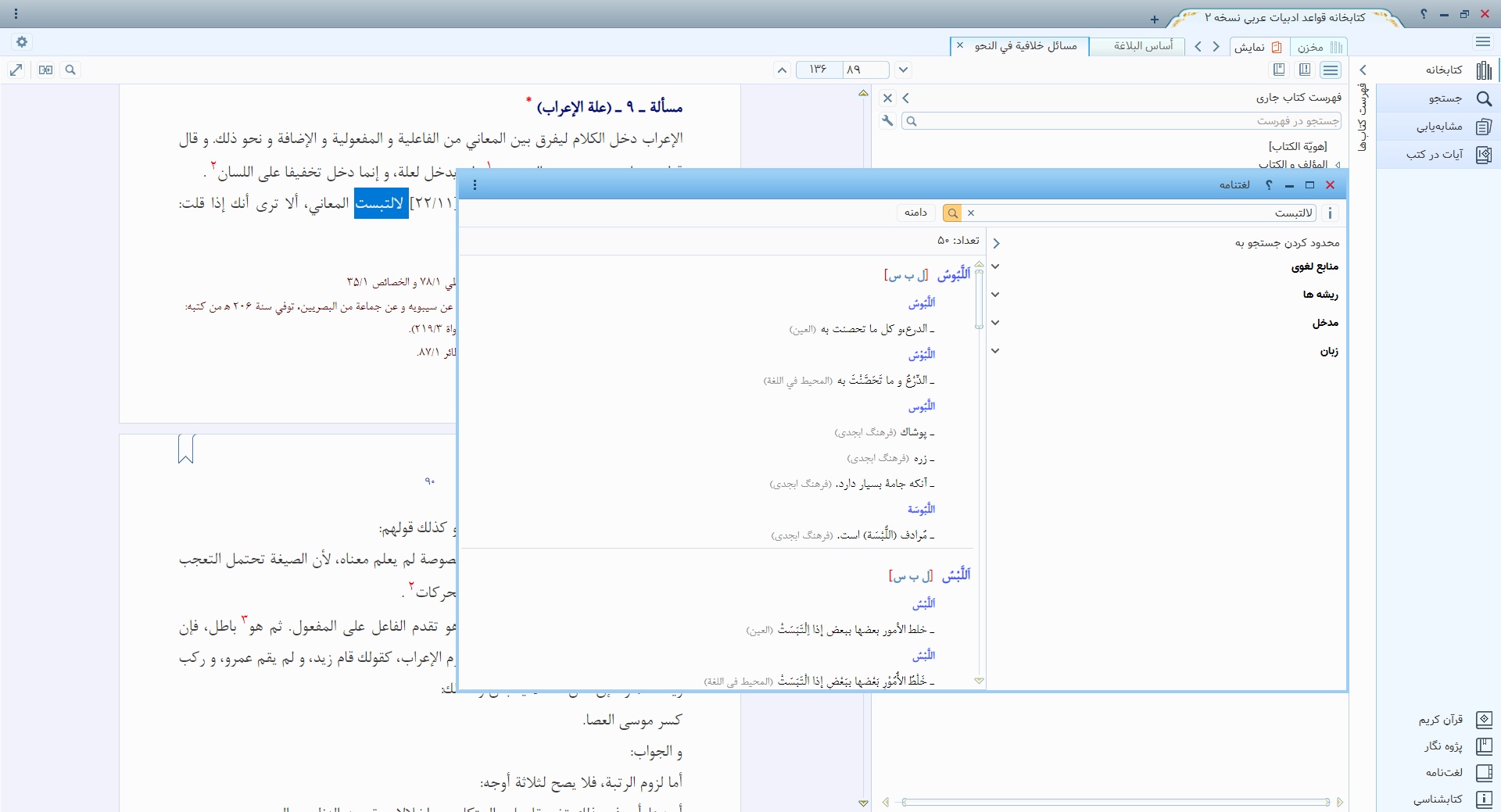Click the orange search button in dictionary
This screenshot has width=1501, height=812.
pyautogui.click(x=952, y=213)
